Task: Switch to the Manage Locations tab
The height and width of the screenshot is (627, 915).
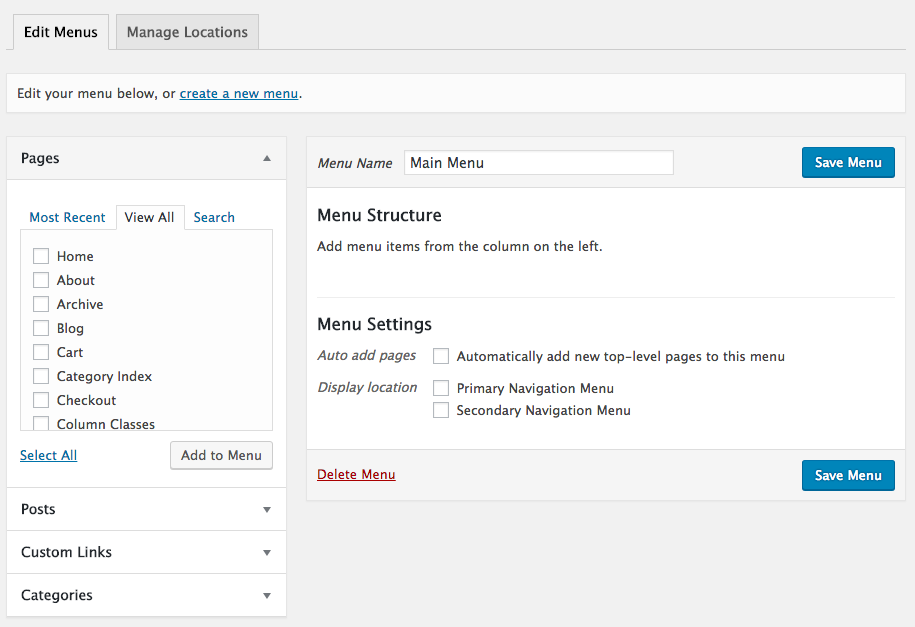Action: coord(186,31)
